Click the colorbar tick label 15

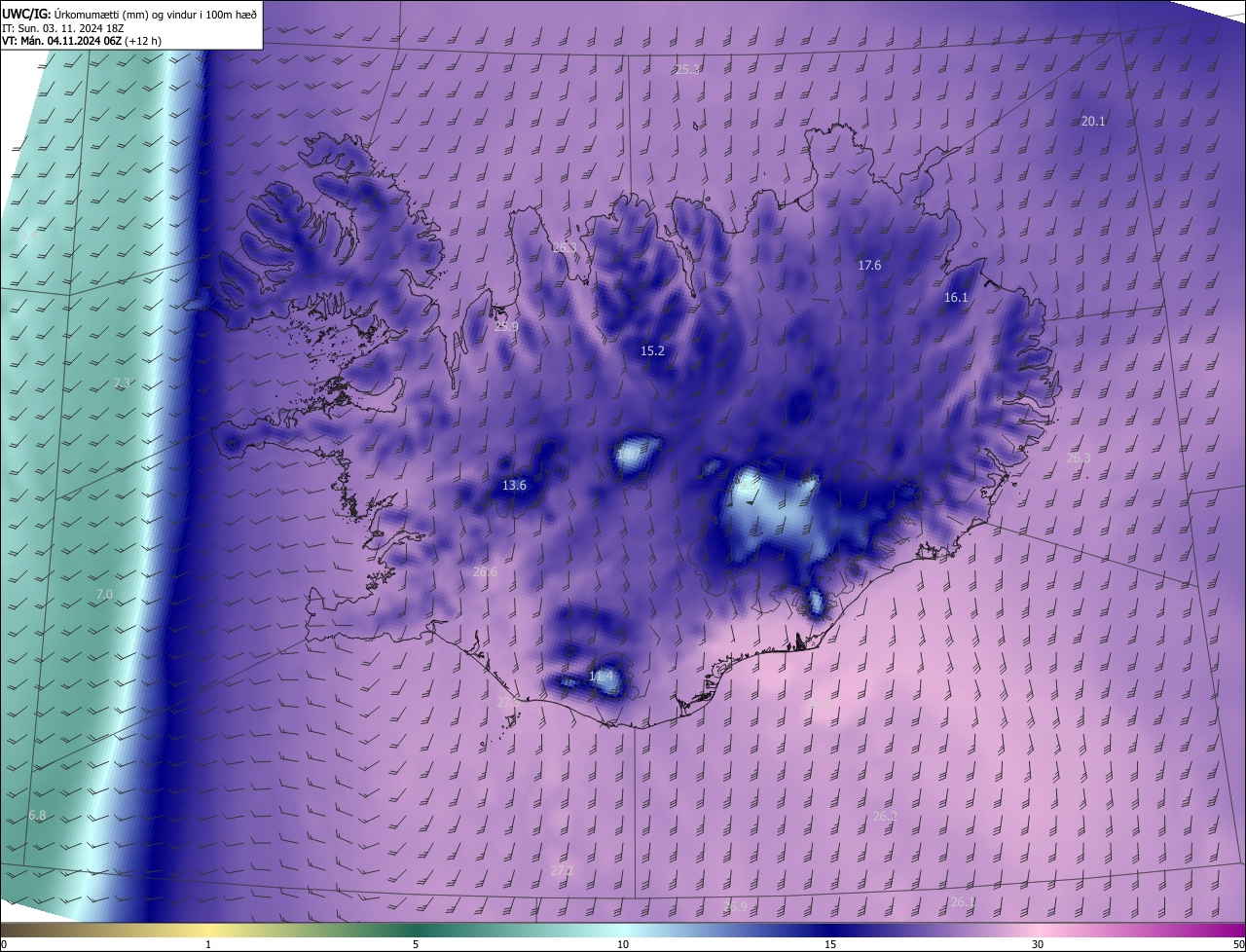(x=830, y=944)
